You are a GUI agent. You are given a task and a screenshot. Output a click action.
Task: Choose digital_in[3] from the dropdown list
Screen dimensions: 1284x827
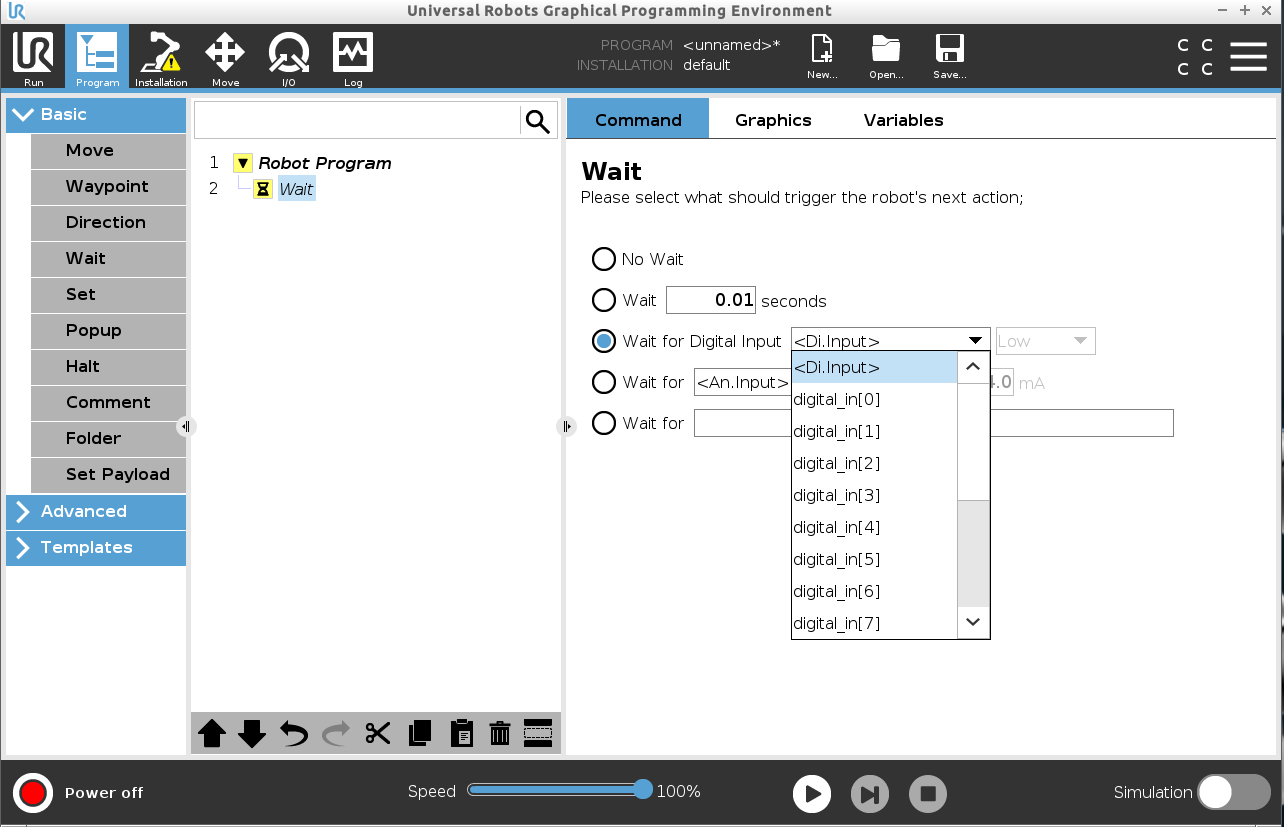coord(837,495)
